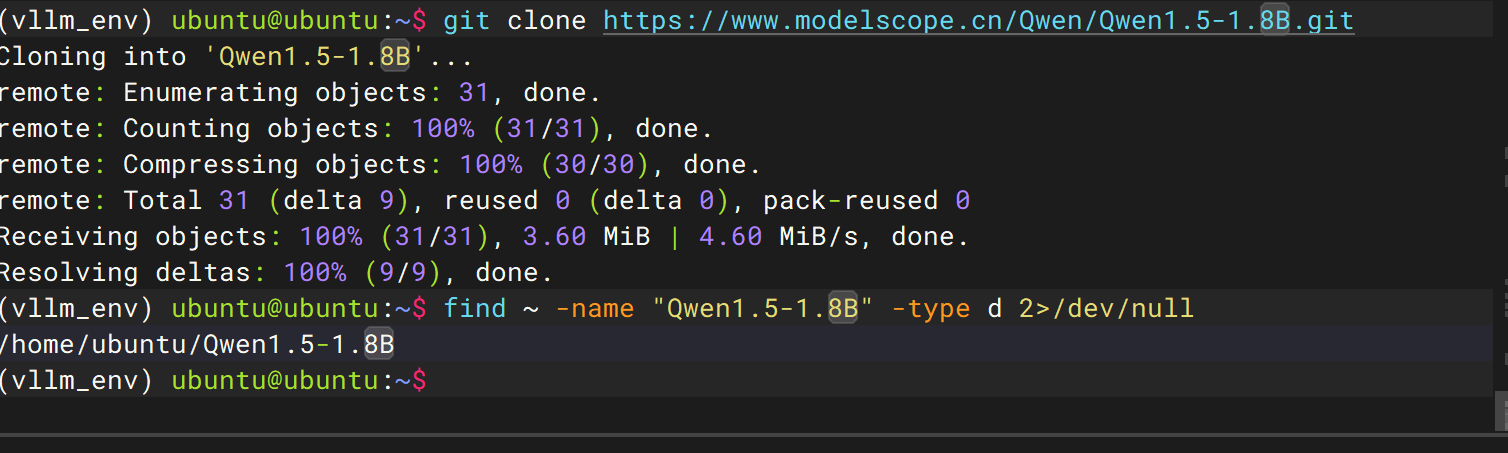1508x453 pixels.
Task: Click the quoted "Qwen1.5-1.8B" find argument
Action: click(762, 308)
